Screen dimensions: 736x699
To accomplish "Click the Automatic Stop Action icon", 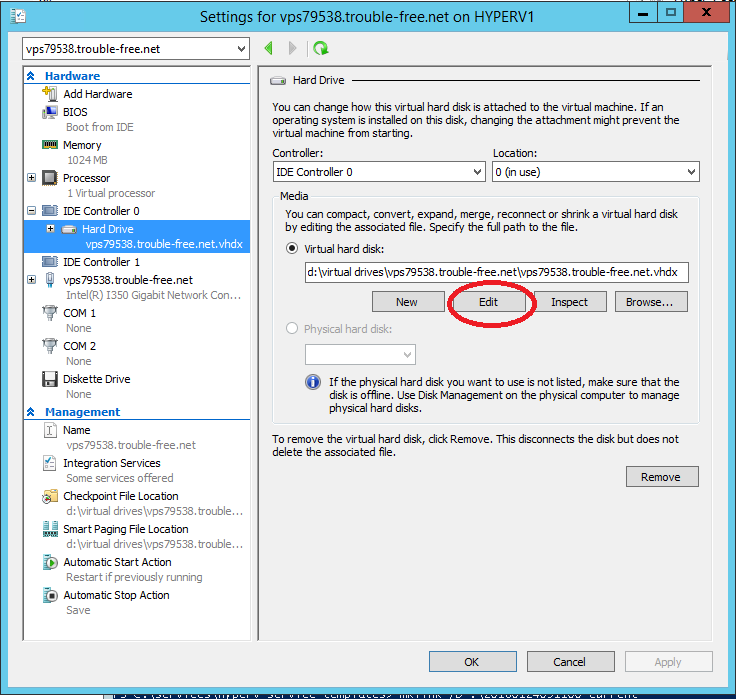I will (50, 595).
